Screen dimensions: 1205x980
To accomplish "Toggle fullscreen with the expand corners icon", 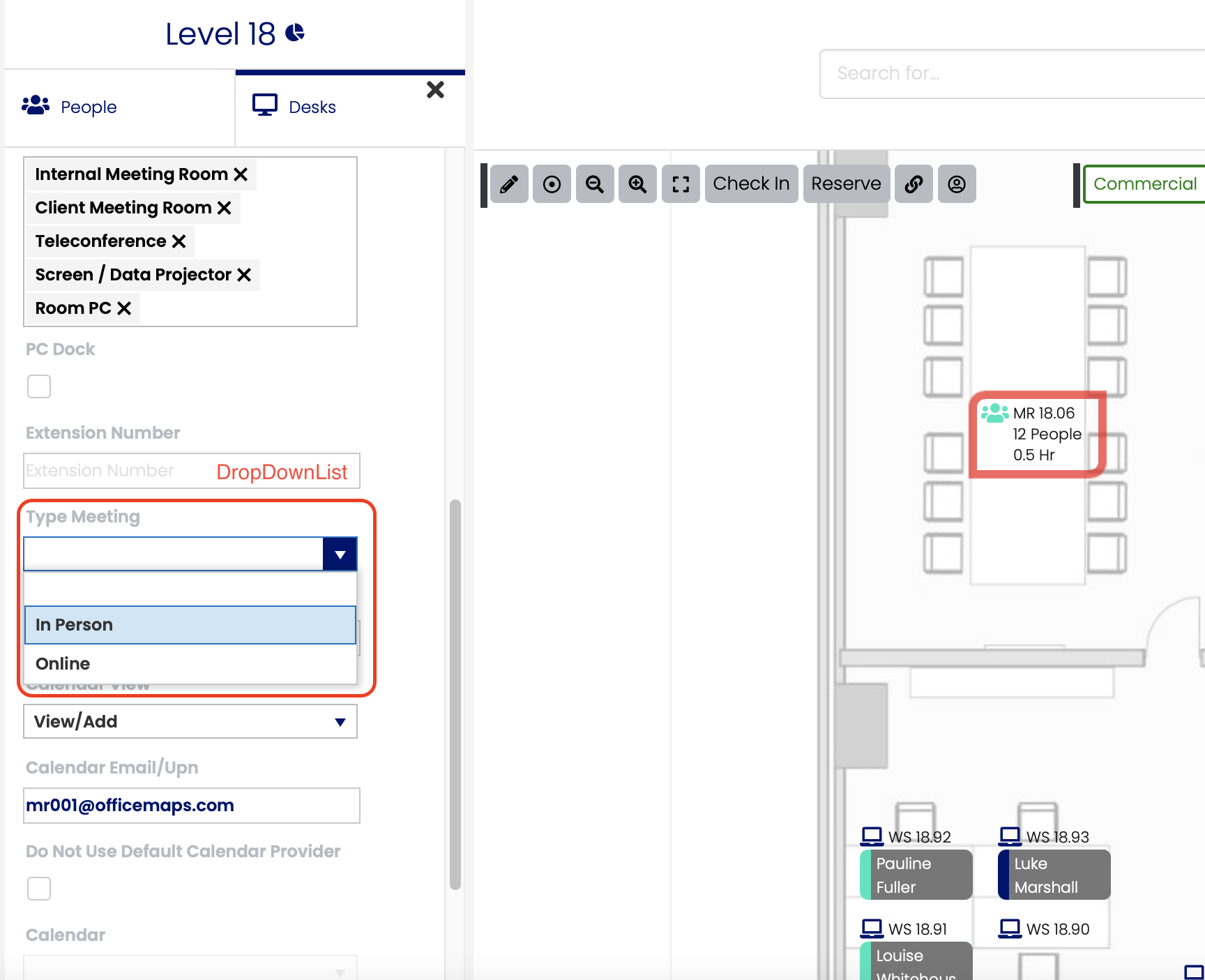I will pyautogui.click(x=681, y=184).
